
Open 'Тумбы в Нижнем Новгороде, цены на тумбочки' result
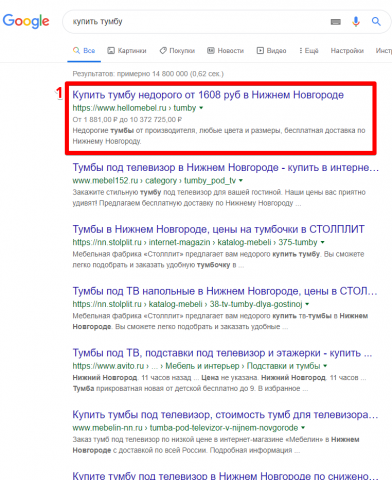pos(218,229)
